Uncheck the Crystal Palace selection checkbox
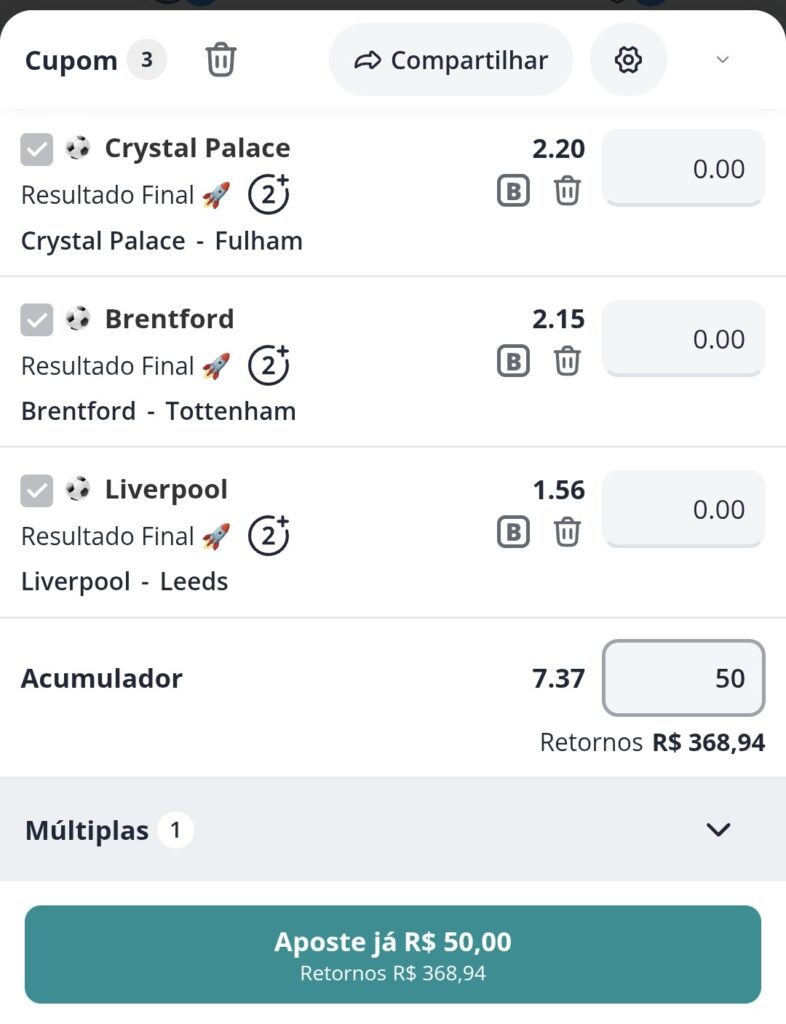 point(37,150)
